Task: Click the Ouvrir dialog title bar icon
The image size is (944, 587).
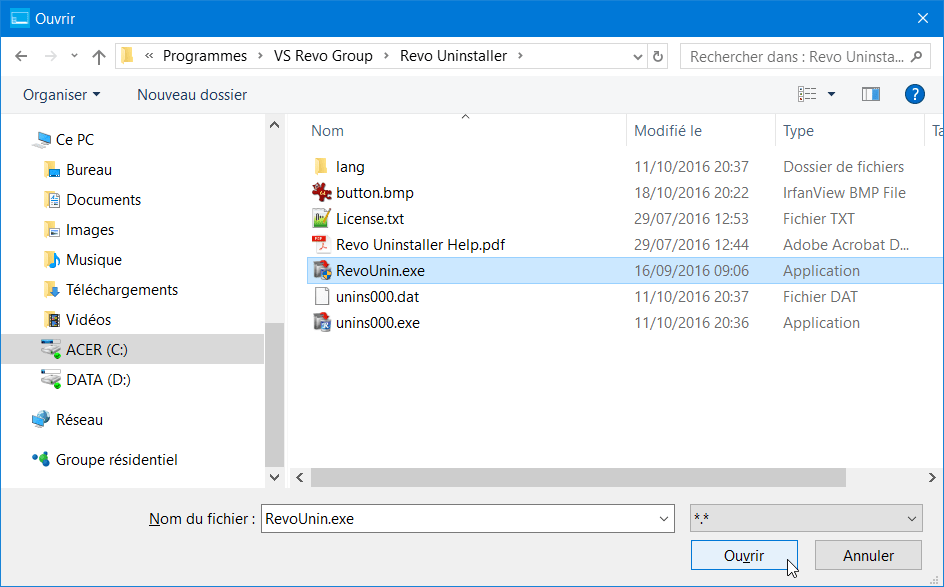Action: pyautogui.click(x=19, y=18)
